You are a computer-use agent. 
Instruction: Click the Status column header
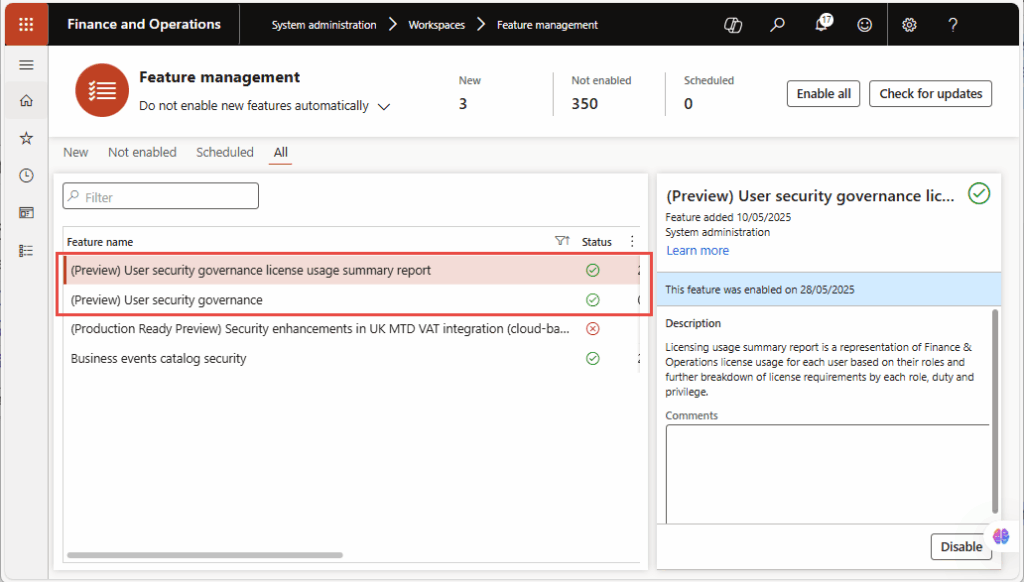coord(597,242)
